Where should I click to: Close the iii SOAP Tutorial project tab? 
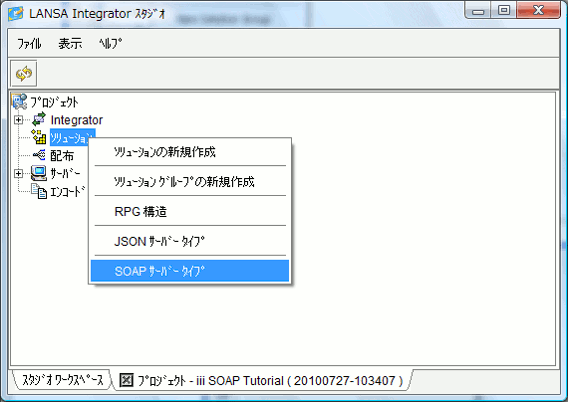coord(126,380)
